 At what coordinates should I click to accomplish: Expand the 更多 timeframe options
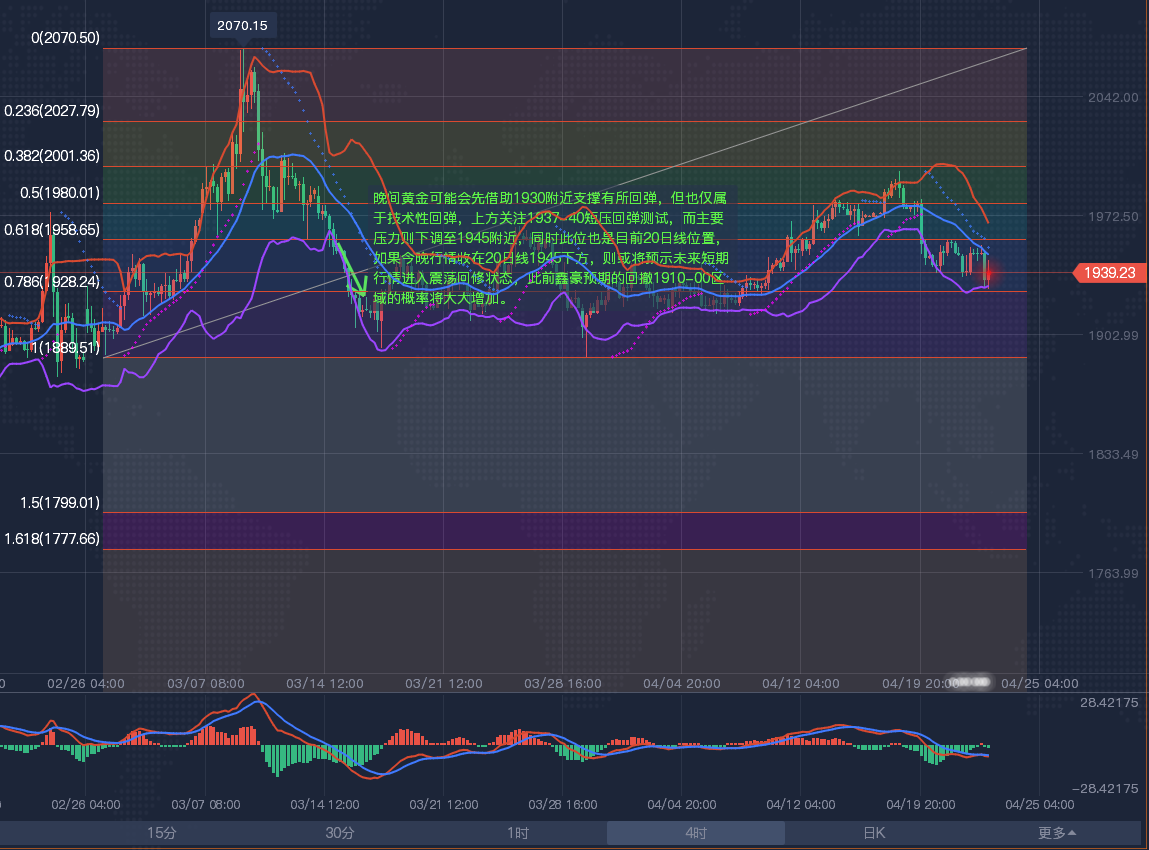pos(1057,833)
